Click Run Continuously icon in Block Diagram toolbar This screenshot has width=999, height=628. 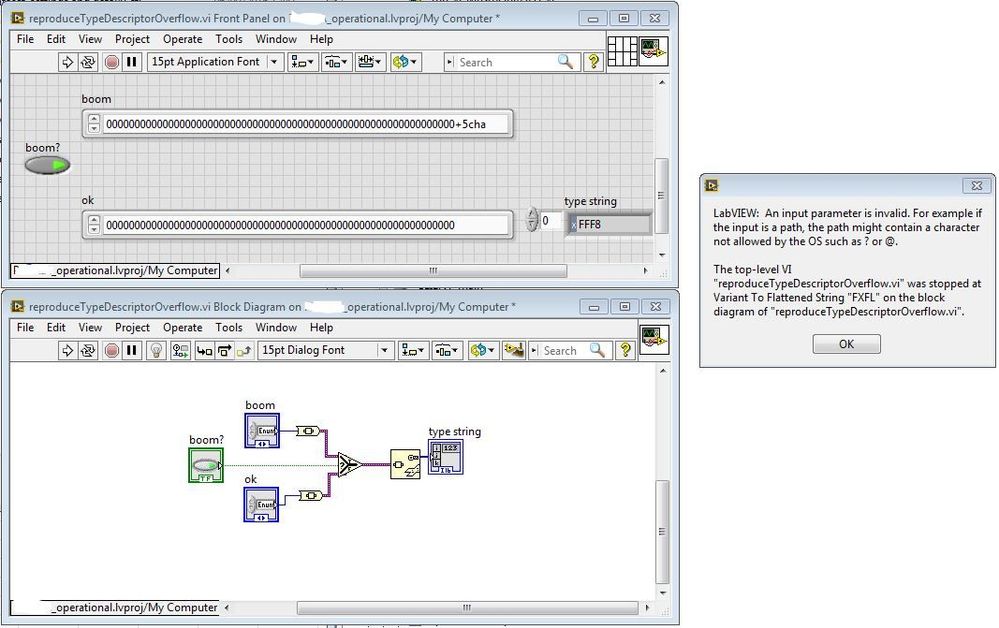click(88, 350)
